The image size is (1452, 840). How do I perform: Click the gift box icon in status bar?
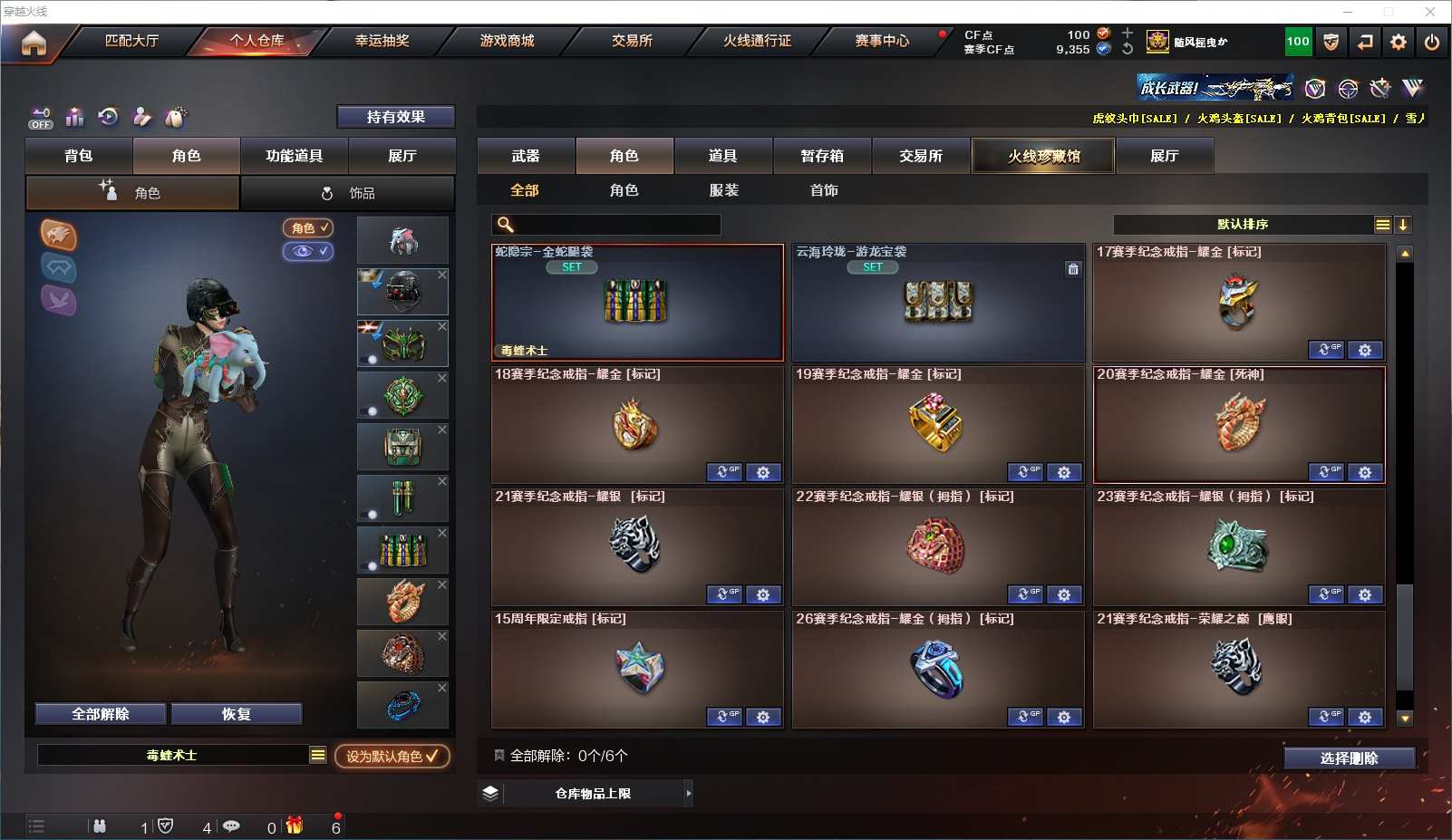coord(295,826)
